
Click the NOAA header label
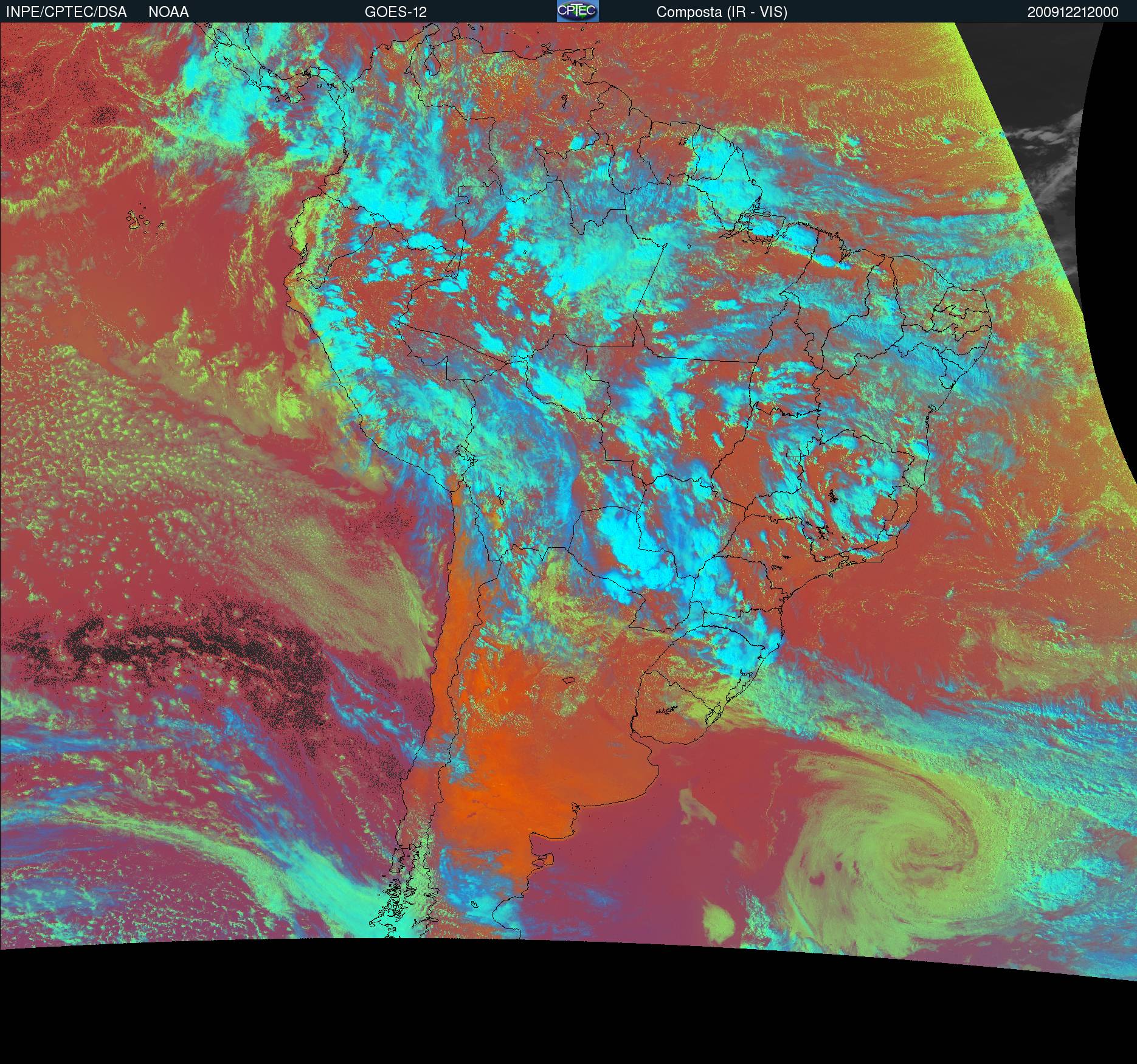coord(168,12)
